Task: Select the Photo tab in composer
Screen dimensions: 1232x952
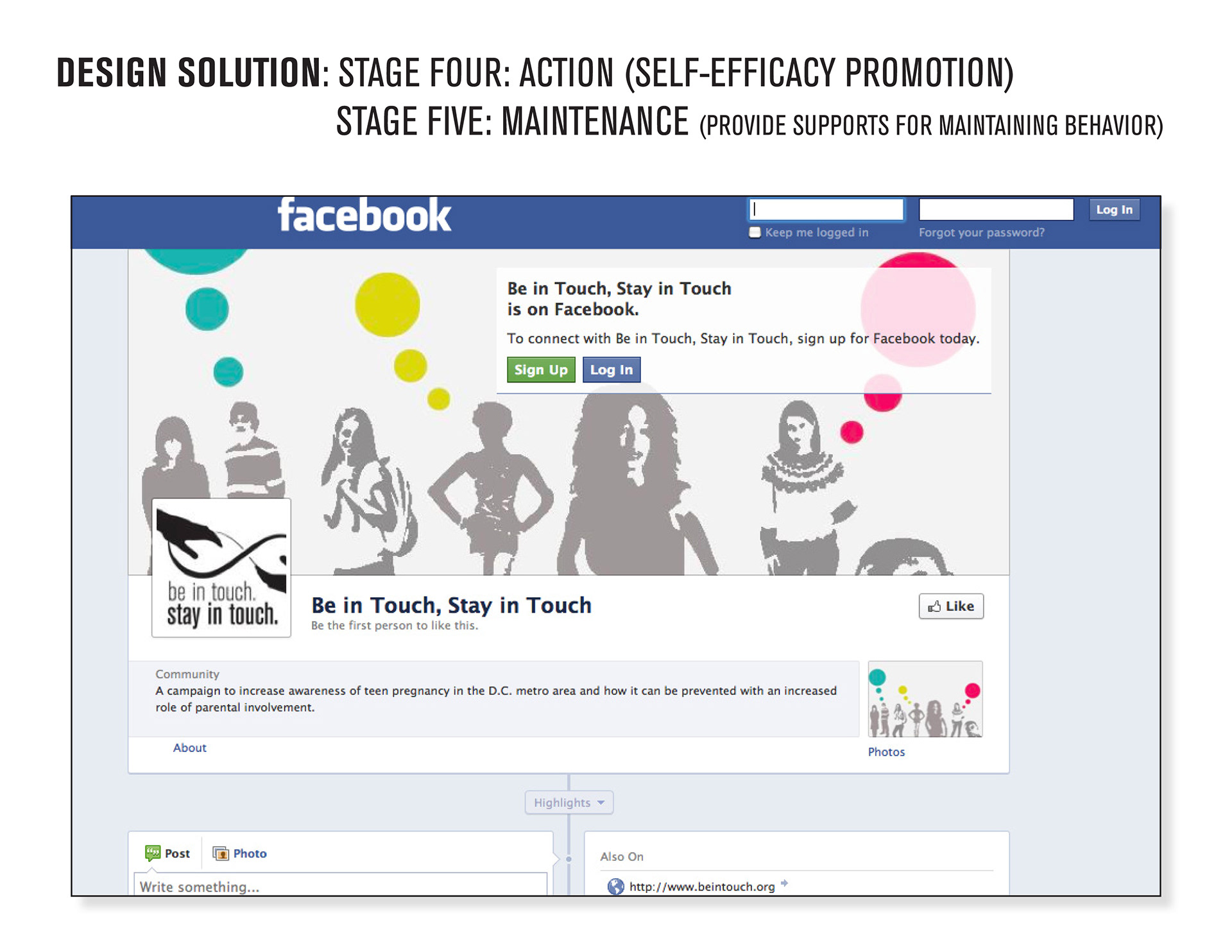Action: [240, 853]
